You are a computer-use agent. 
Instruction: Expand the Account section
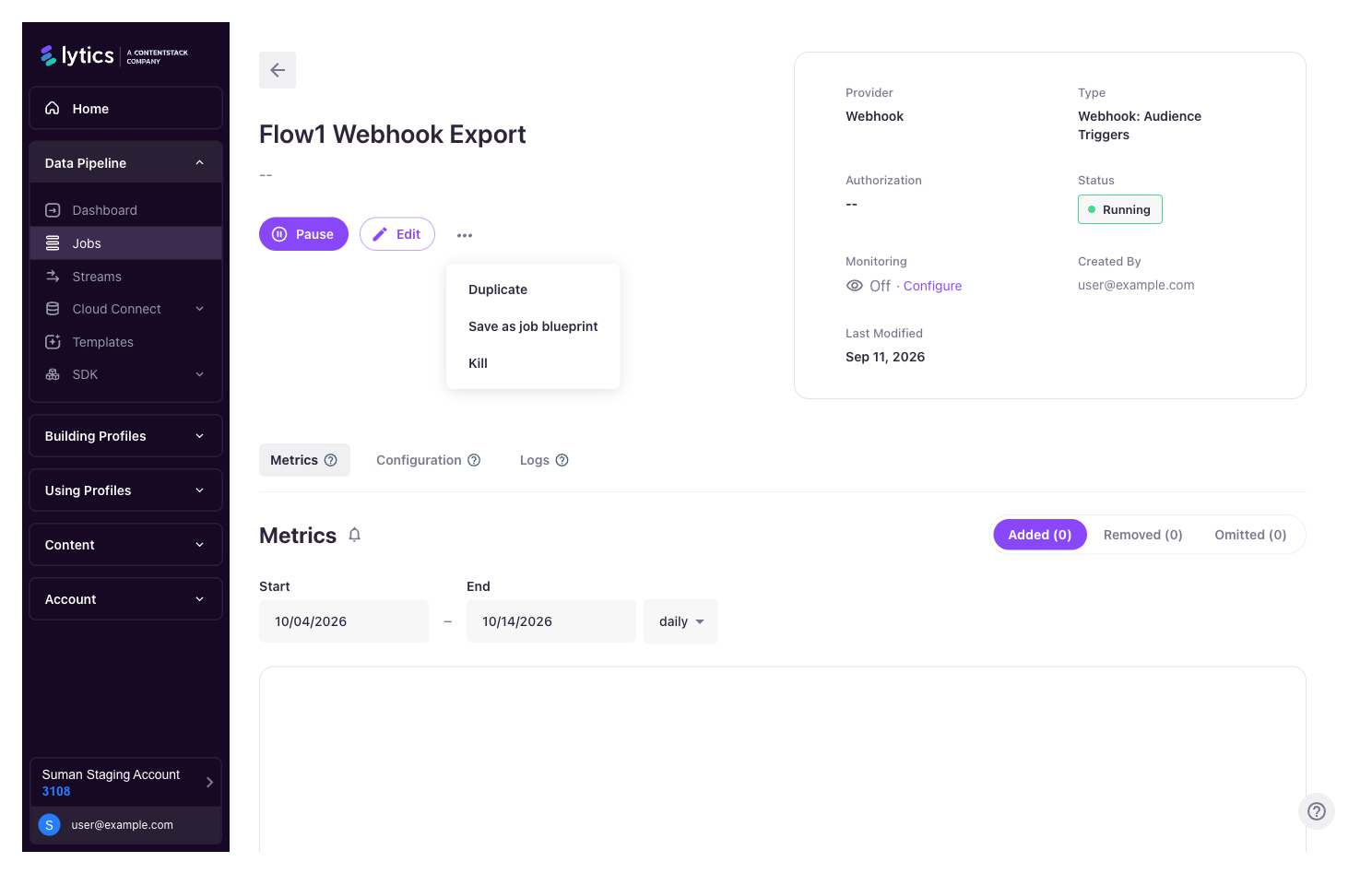125,599
